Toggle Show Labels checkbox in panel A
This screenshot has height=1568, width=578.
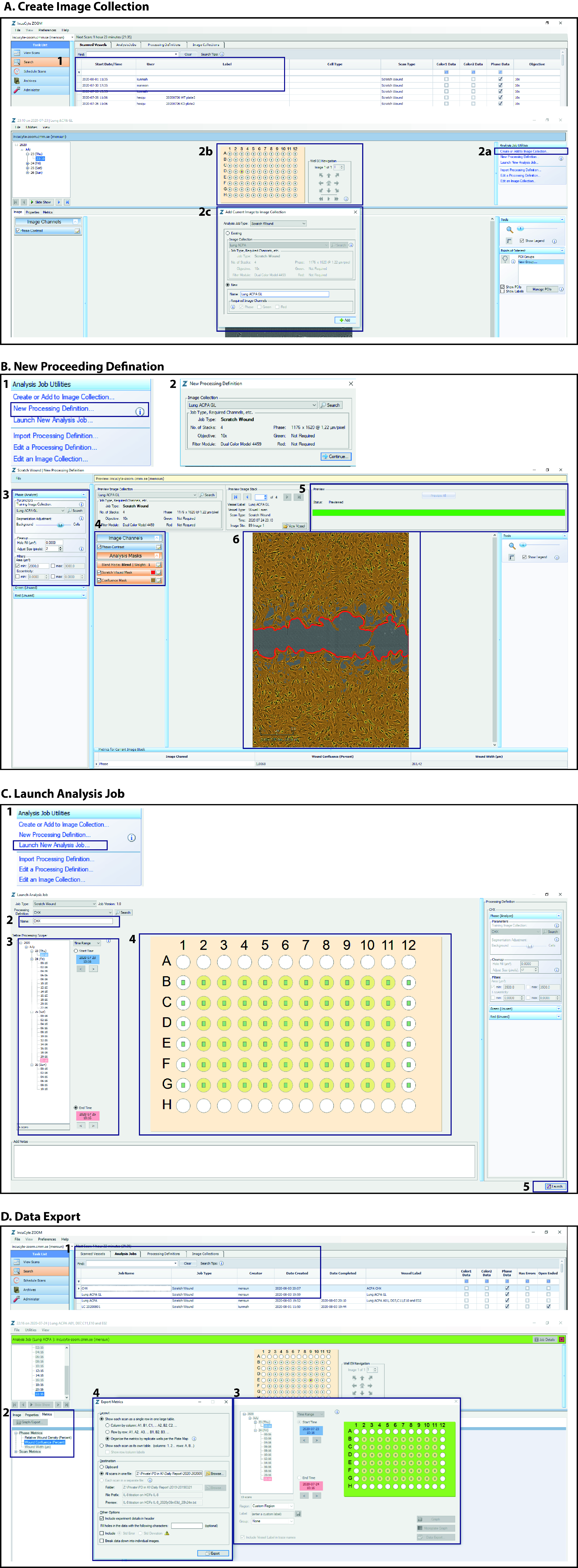pos(502,291)
